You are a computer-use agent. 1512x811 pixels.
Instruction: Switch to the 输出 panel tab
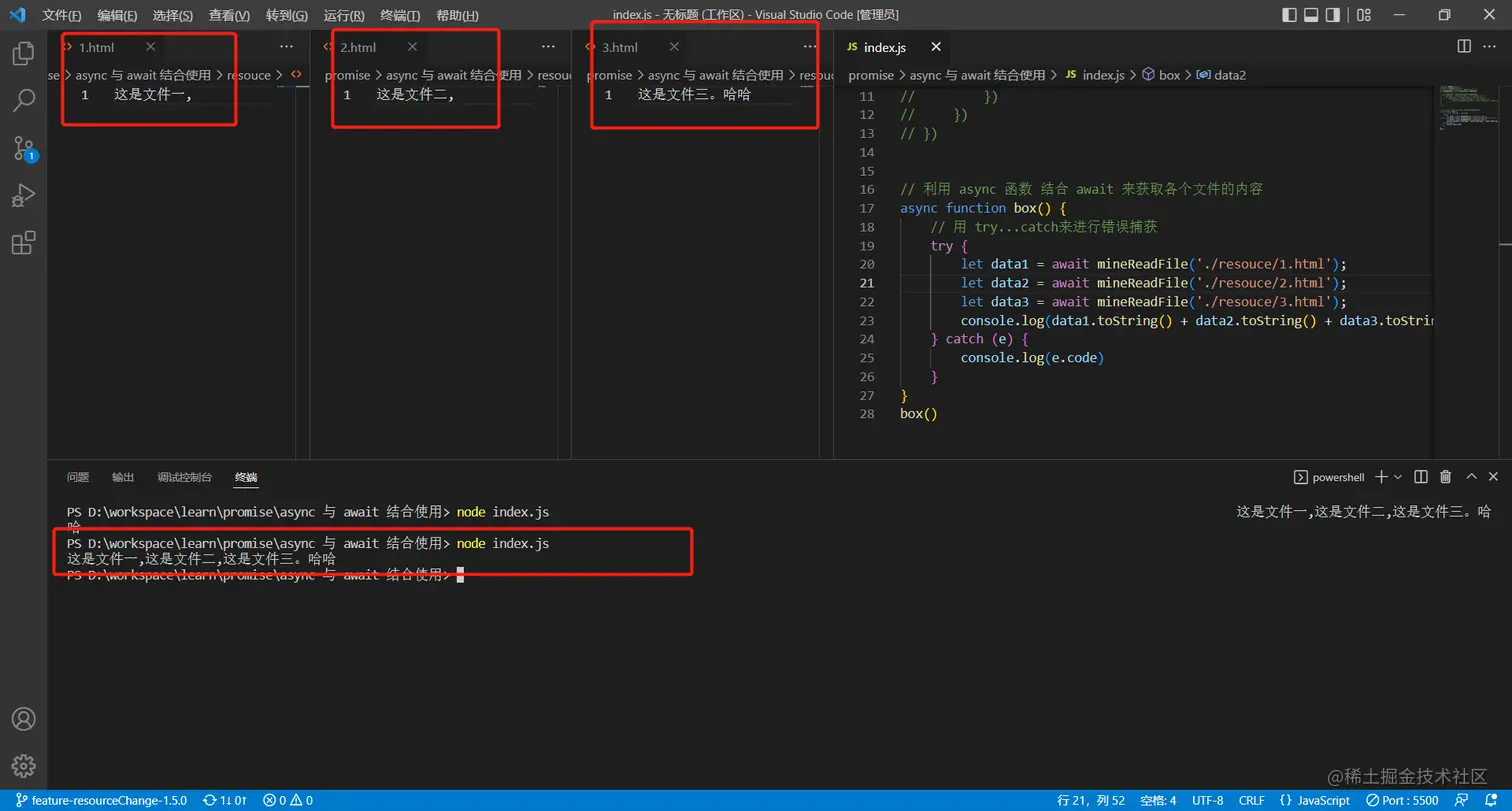[123, 477]
